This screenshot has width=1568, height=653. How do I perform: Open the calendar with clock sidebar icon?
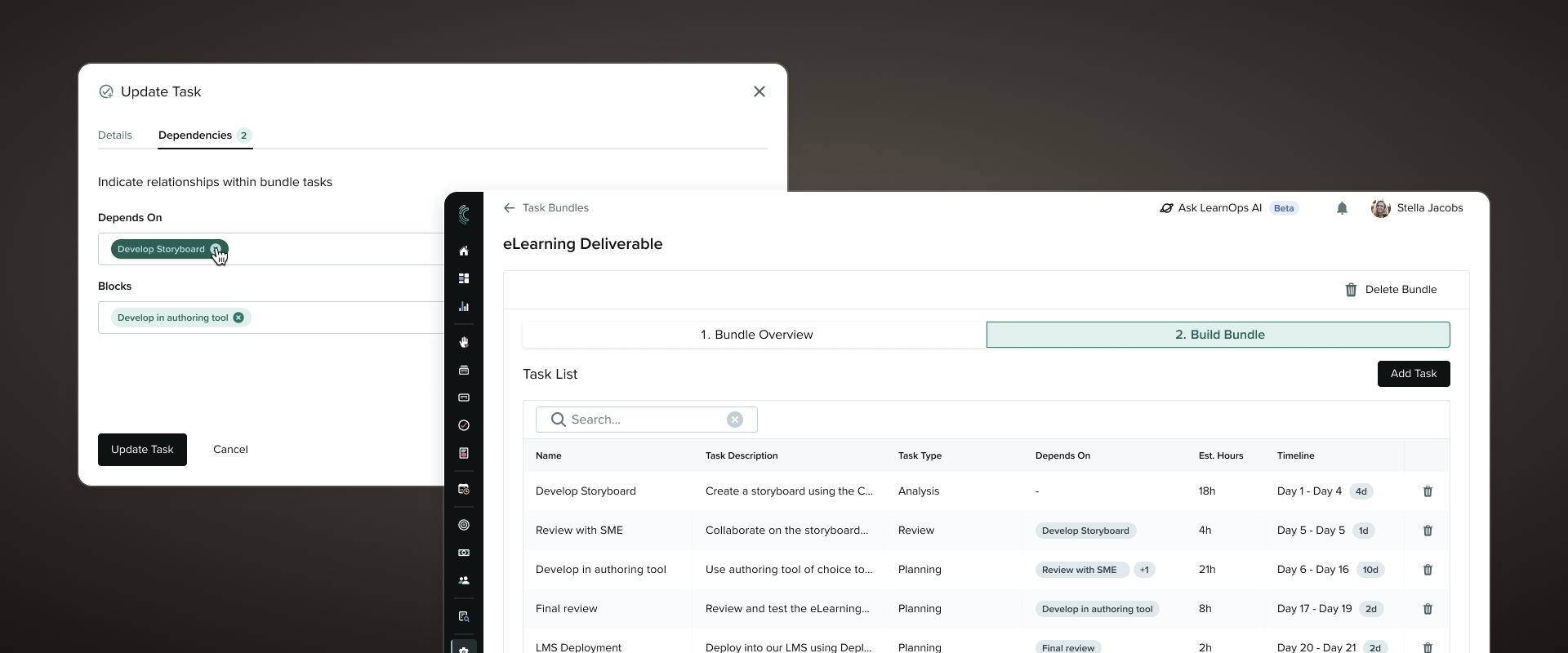coord(464,489)
